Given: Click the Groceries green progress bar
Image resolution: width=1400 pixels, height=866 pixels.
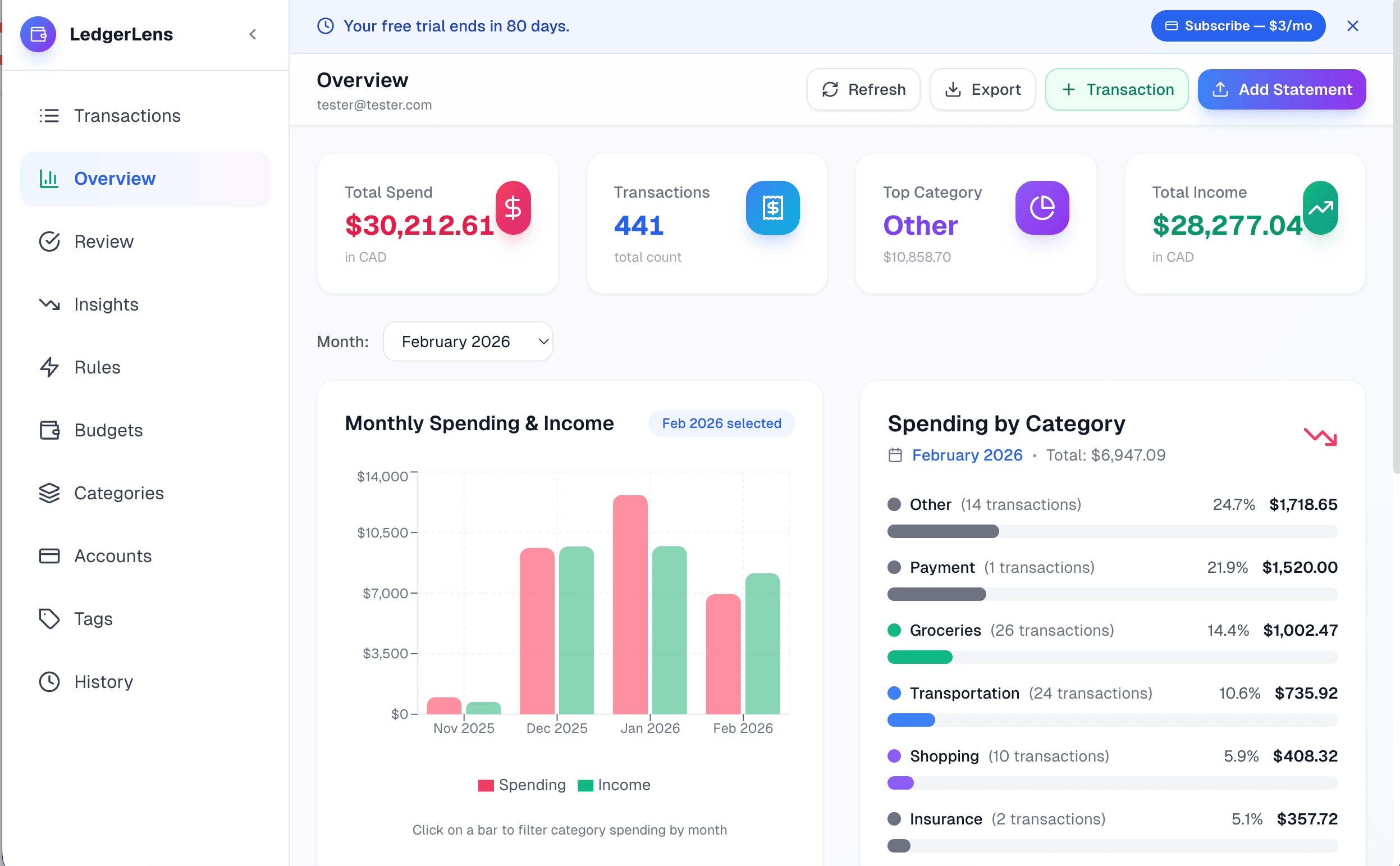Looking at the screenshot, I should [x=920, y=657].
